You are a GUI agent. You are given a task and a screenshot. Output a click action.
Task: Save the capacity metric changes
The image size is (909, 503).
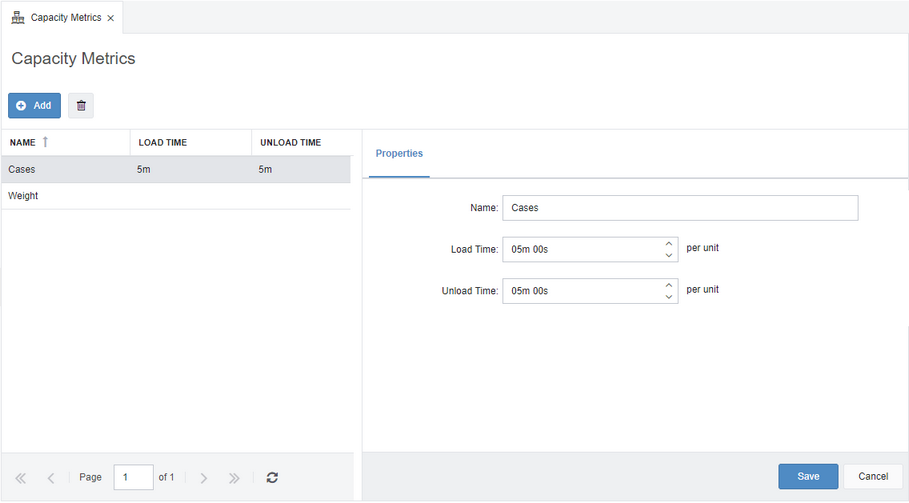(808, 476)
